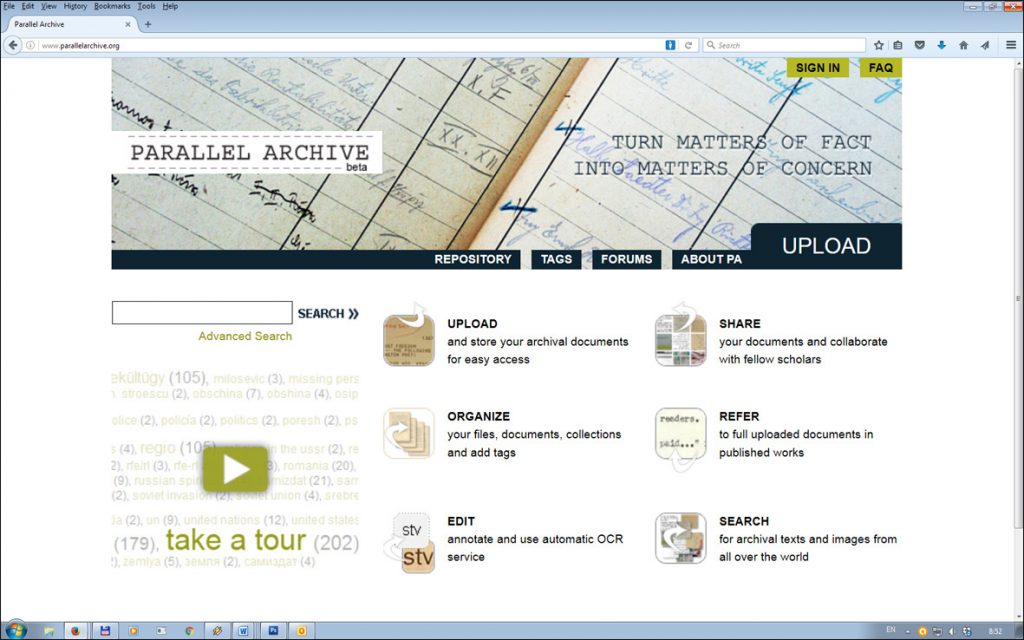
Task: Open the Windows Start menu
Action: tap(16, 631)
